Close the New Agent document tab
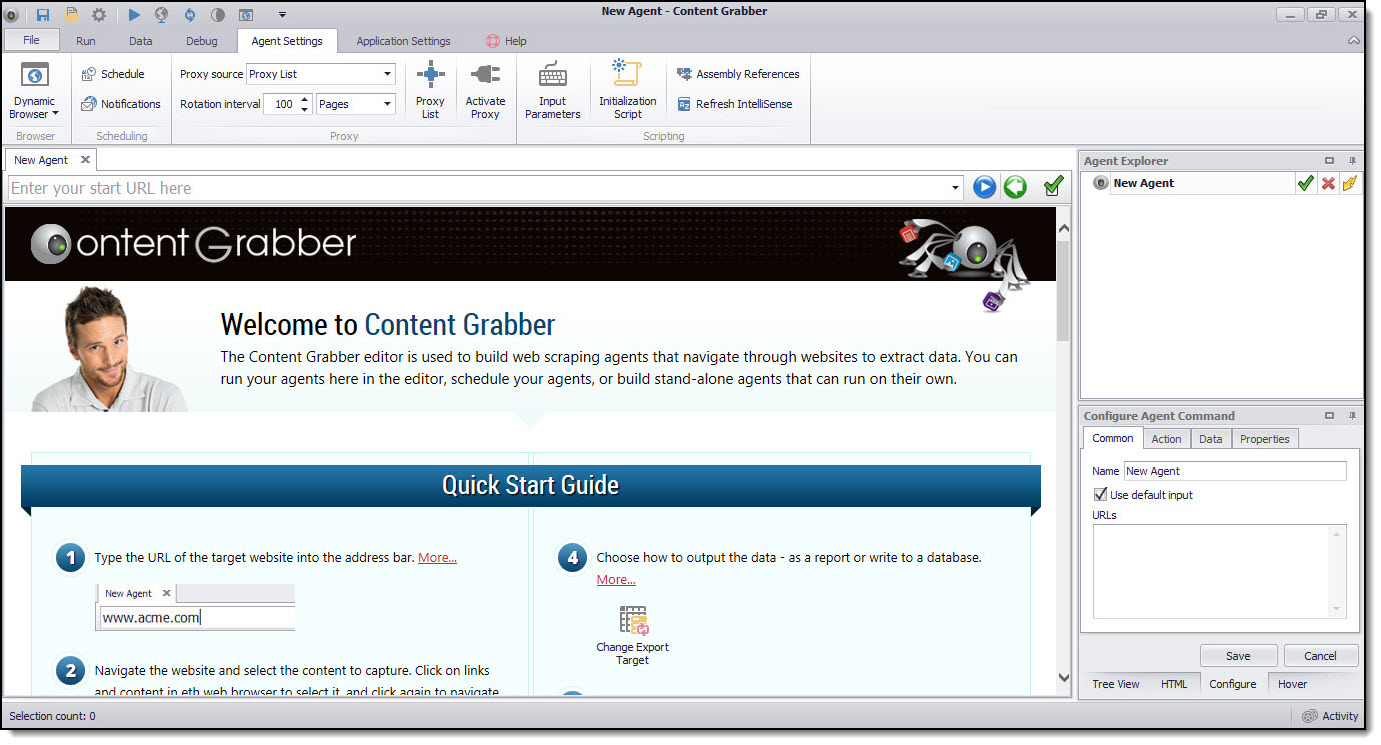The image size is (1381, 745). click(x=85, y=159)
